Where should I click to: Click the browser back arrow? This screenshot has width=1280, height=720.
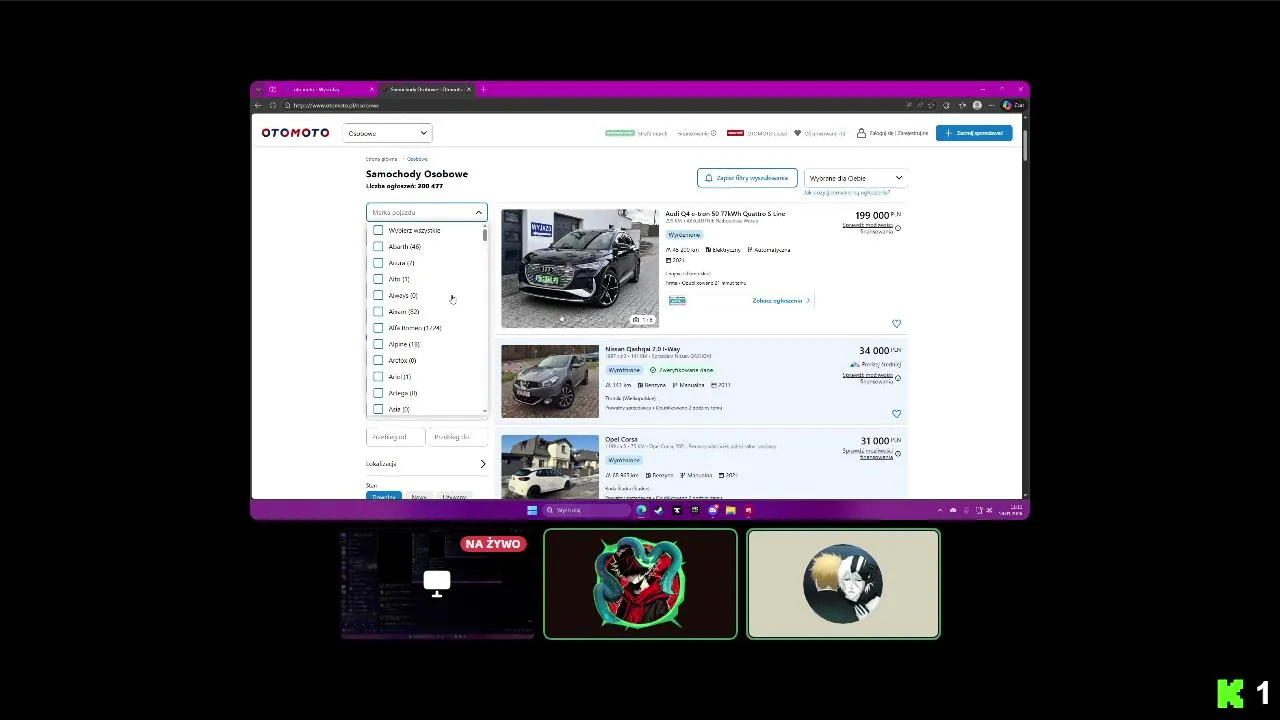258,105
